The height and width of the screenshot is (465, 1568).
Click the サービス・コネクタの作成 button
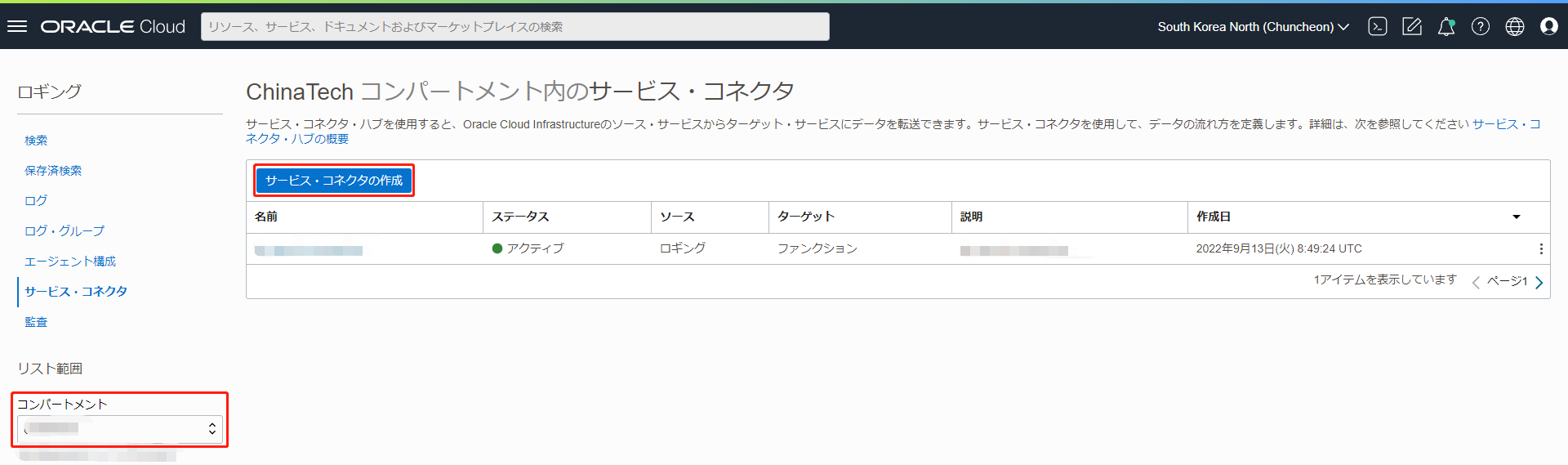pos(333,181)
